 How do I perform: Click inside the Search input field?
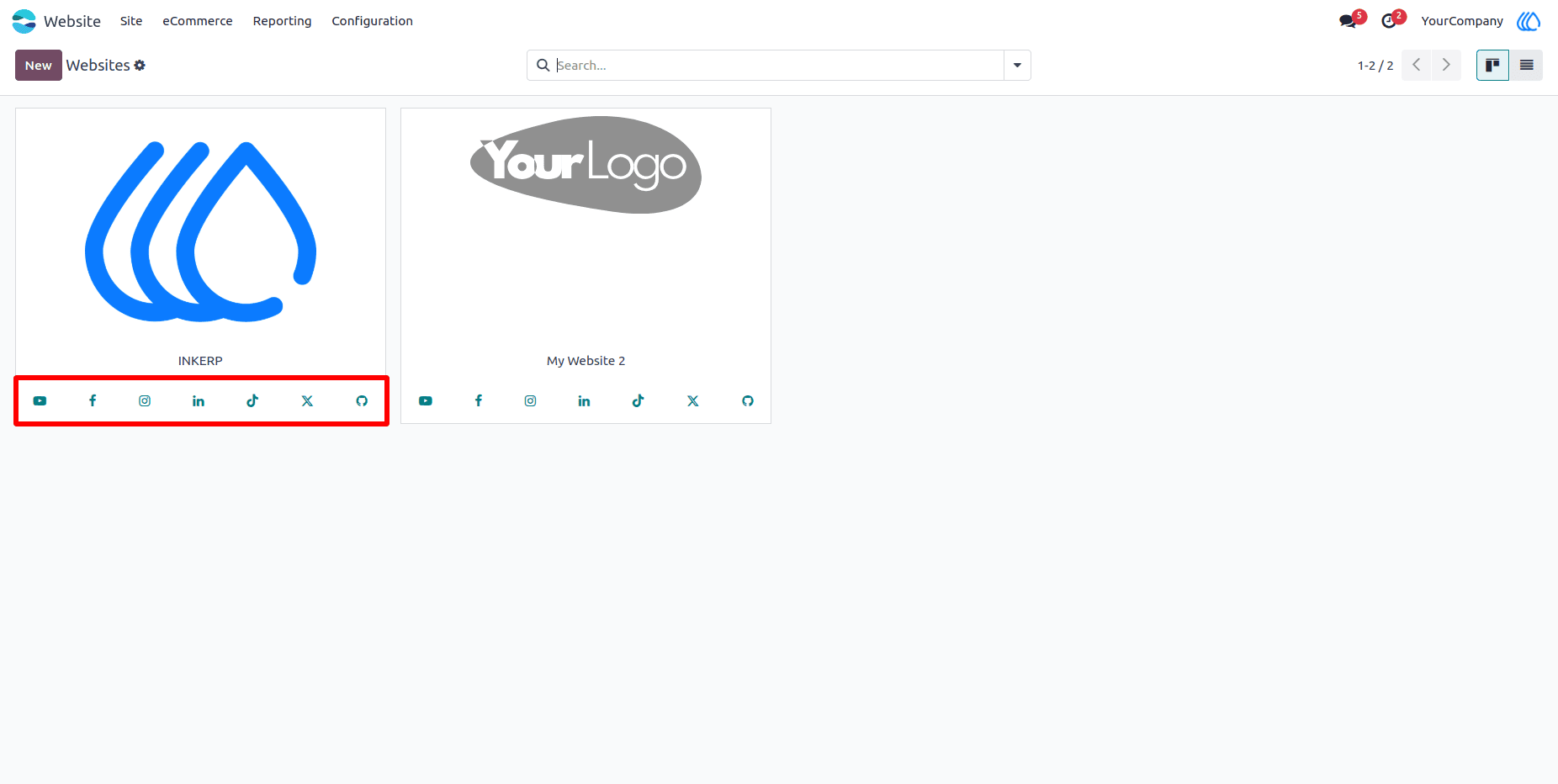(778, 66)
